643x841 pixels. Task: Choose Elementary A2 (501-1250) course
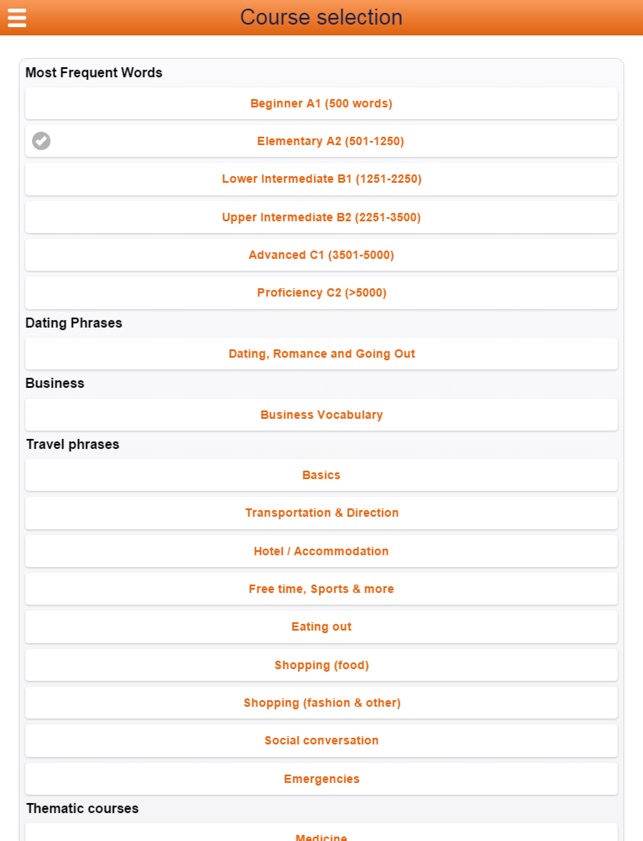coord(330,141)
